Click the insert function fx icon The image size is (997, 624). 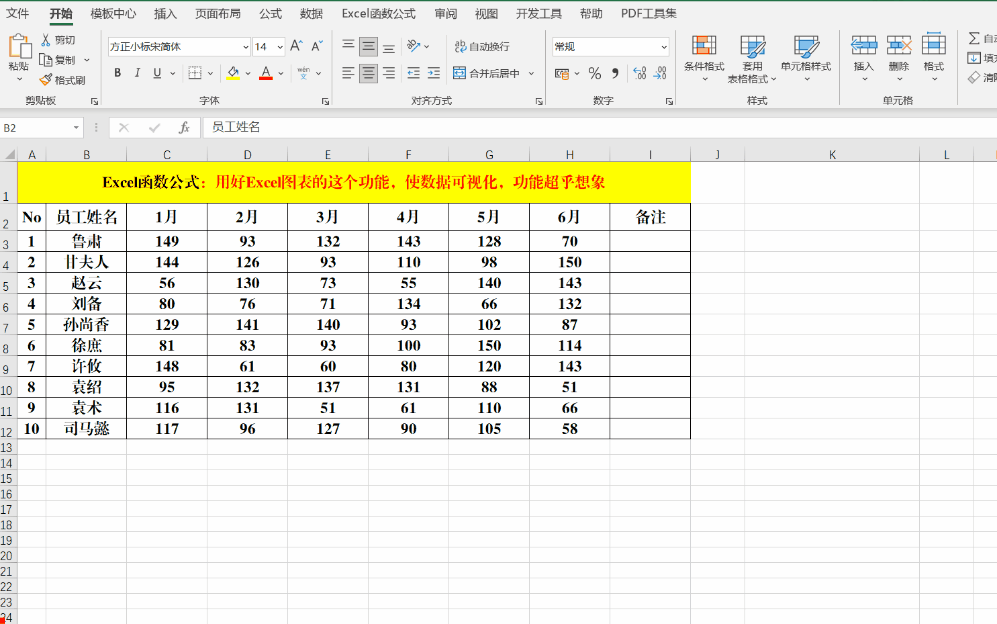coord(184,128)
